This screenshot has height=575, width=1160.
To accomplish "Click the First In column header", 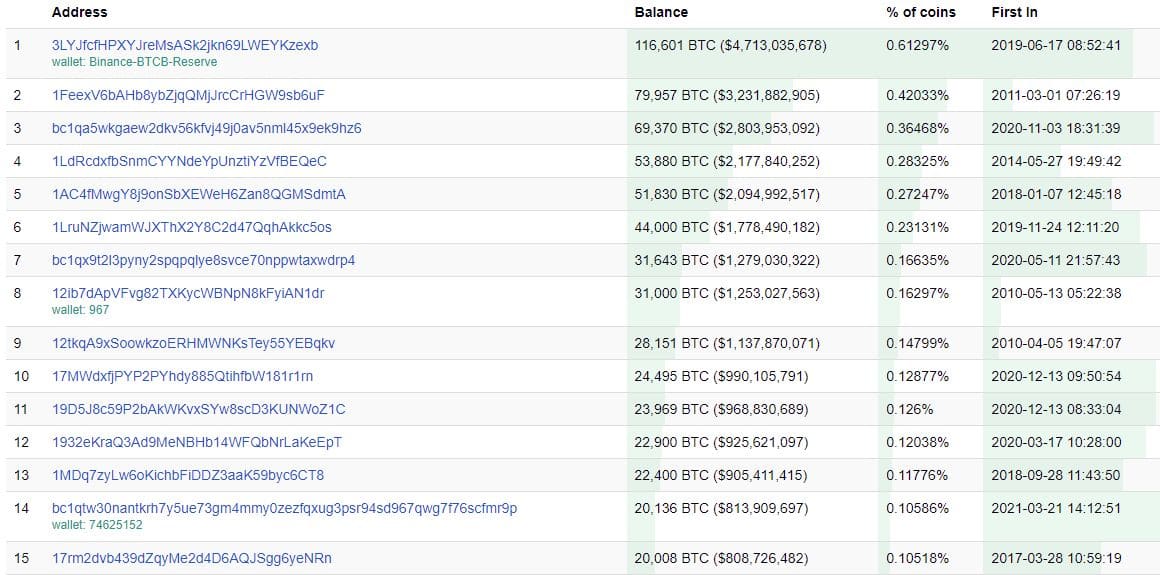I will tap(1016, 13).
